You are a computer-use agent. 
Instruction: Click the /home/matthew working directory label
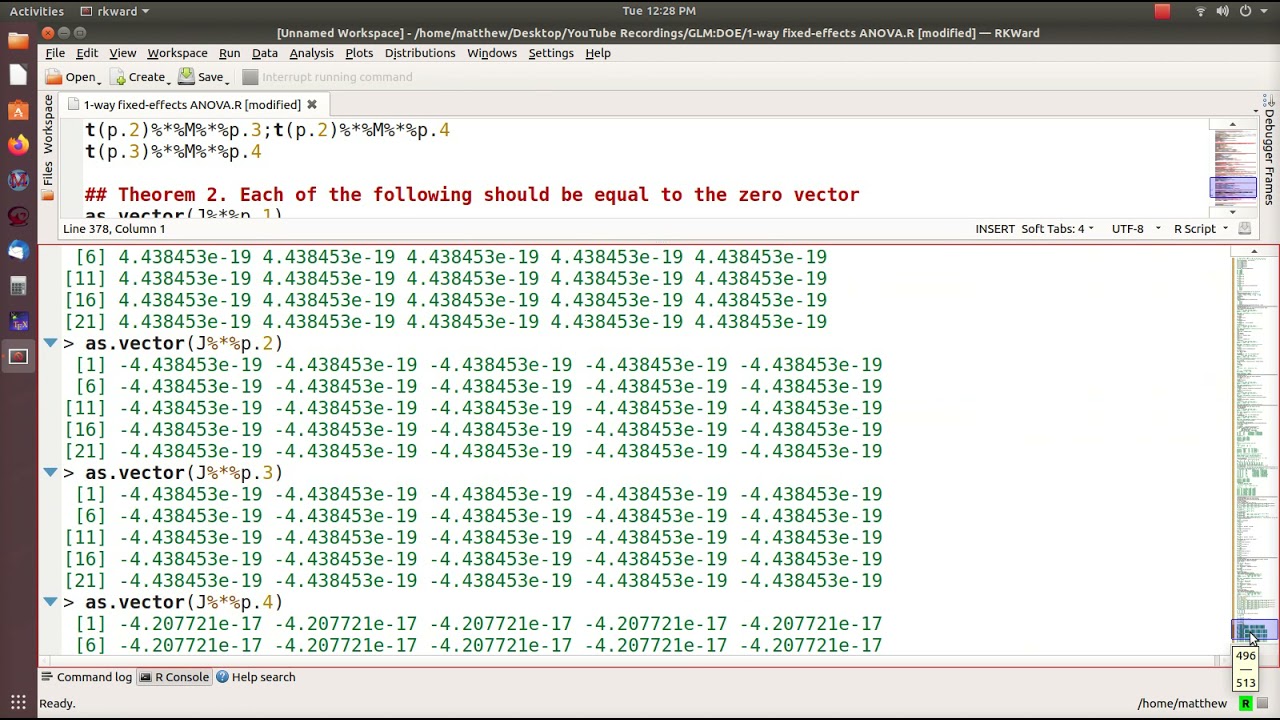click(x=1182, y=703)
